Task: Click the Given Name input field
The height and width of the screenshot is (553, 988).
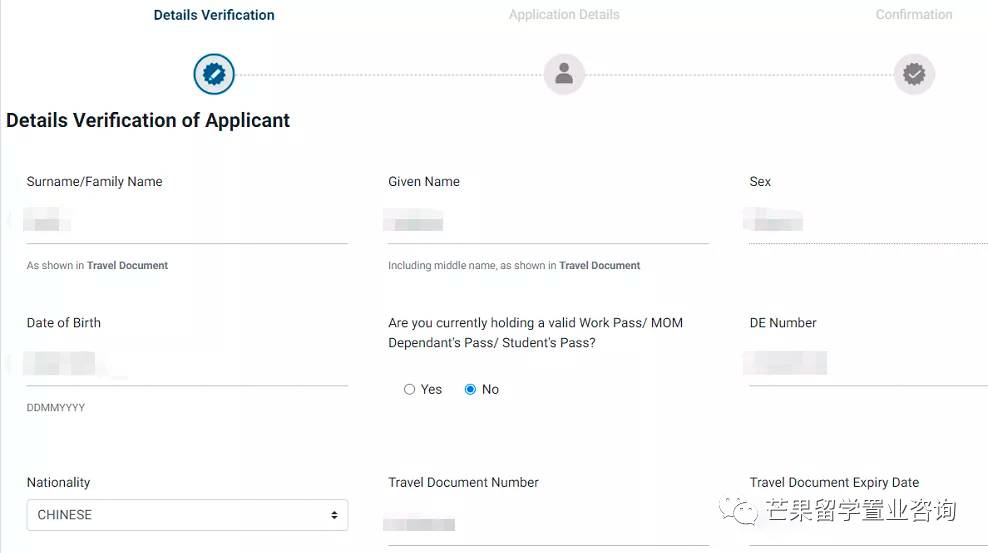Action: point(548,222)
